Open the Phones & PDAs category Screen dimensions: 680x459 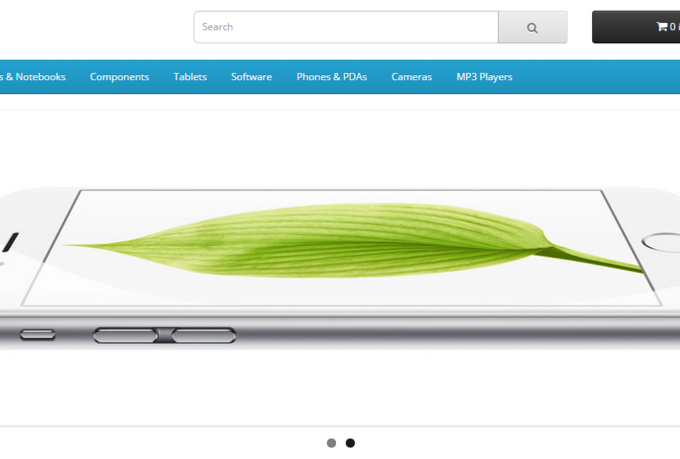coord(332,77)
